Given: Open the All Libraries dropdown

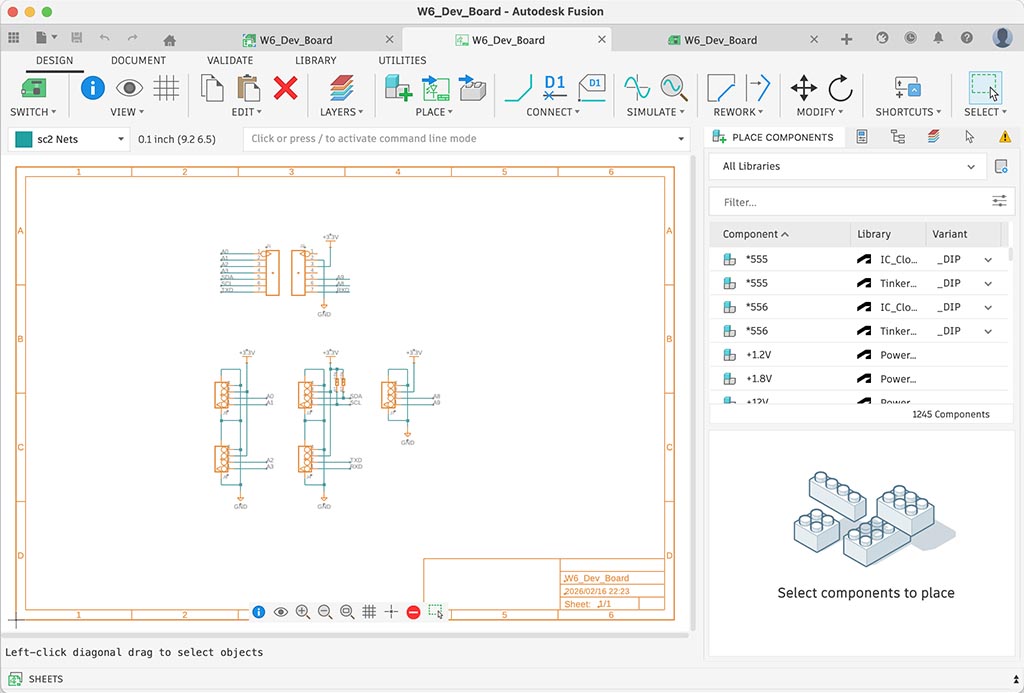Looking at the screenshot, I should [845, 166].
